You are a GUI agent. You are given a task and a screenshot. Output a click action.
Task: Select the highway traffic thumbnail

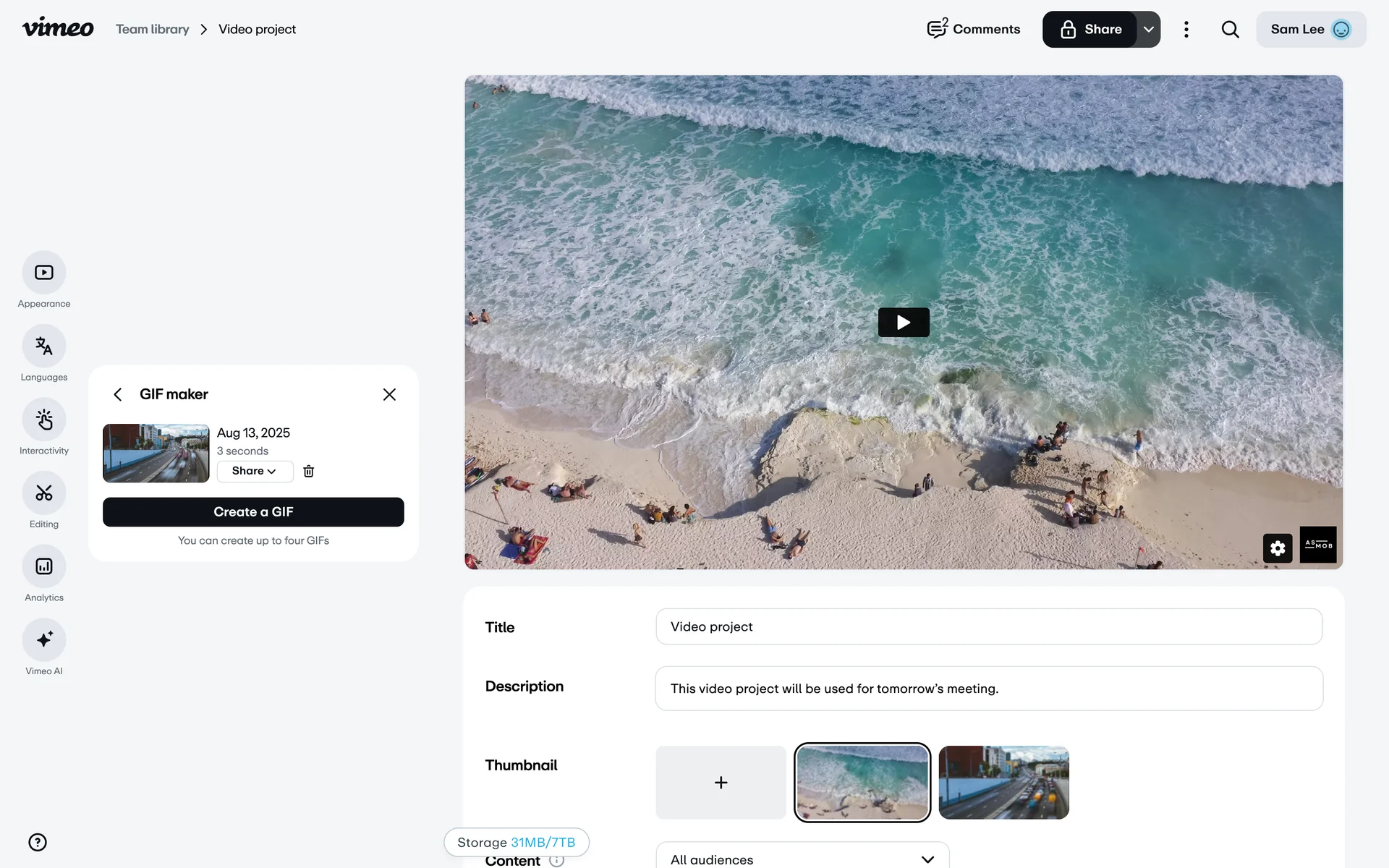(x=1003, y=783)
